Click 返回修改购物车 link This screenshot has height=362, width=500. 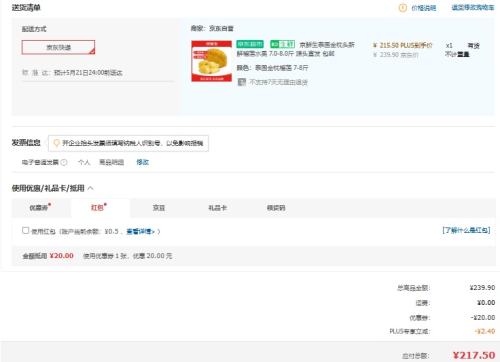point(473,8)
